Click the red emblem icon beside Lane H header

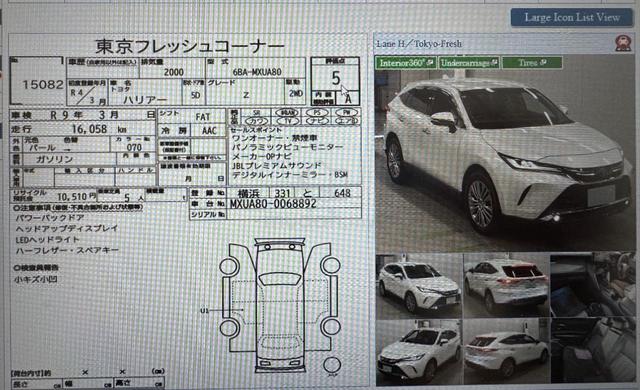coord(623,43)
